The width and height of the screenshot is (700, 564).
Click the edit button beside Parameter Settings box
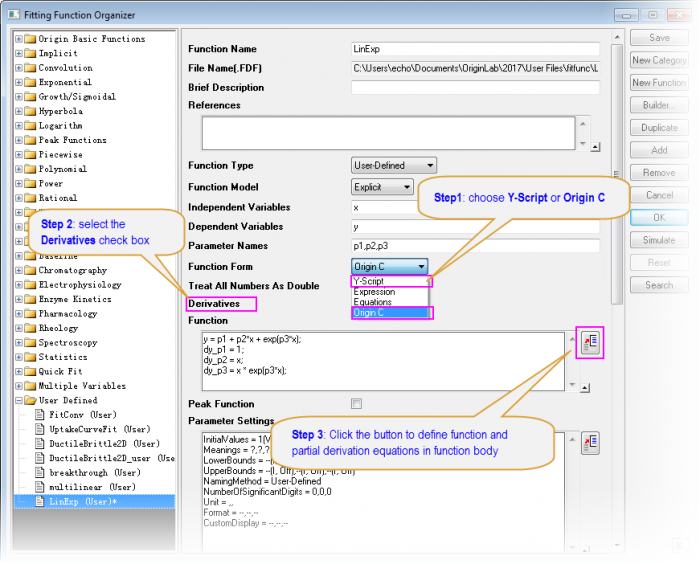pyautogui.click(x=590, y=442)
